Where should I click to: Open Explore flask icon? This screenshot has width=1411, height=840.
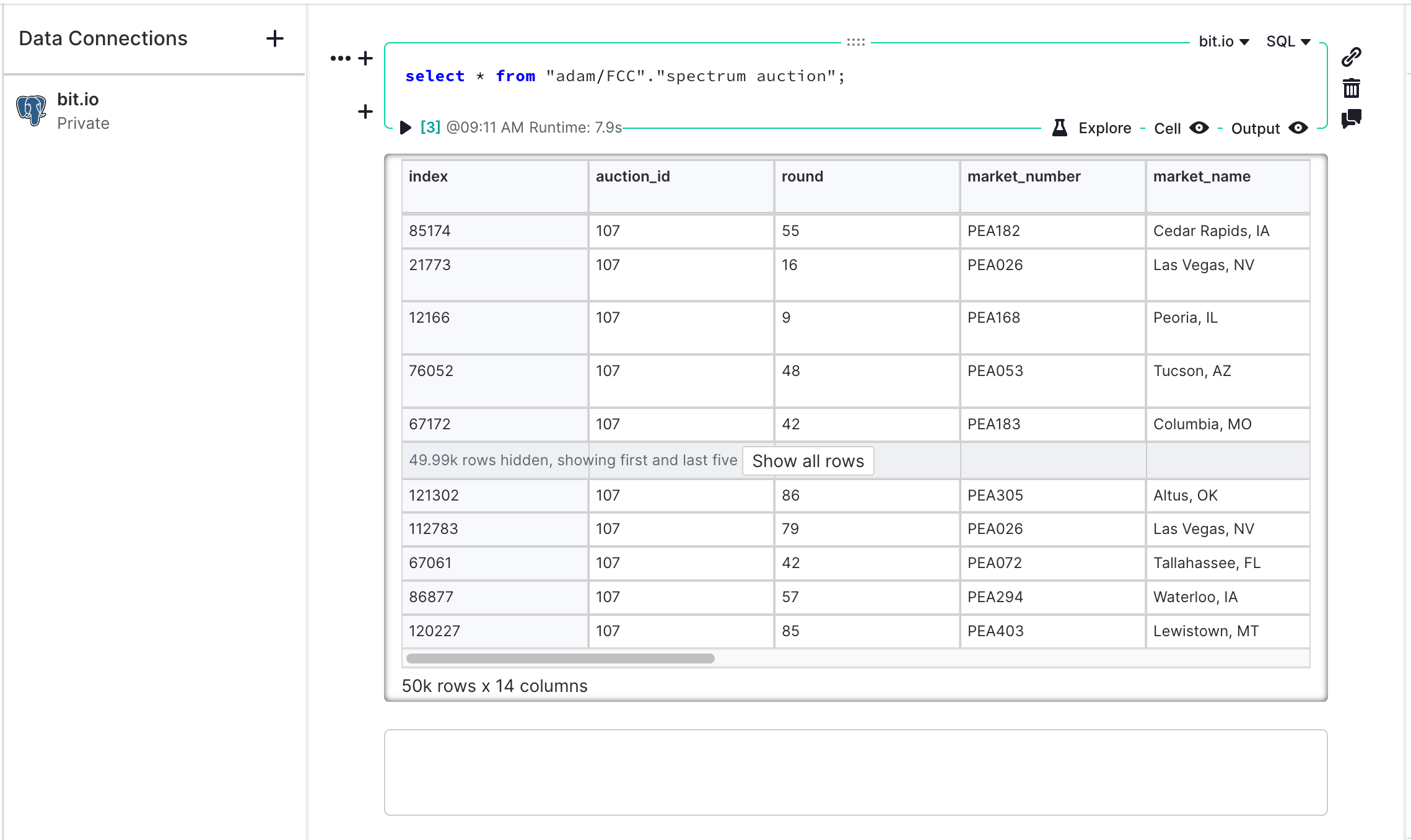(x=1060, y=128)
